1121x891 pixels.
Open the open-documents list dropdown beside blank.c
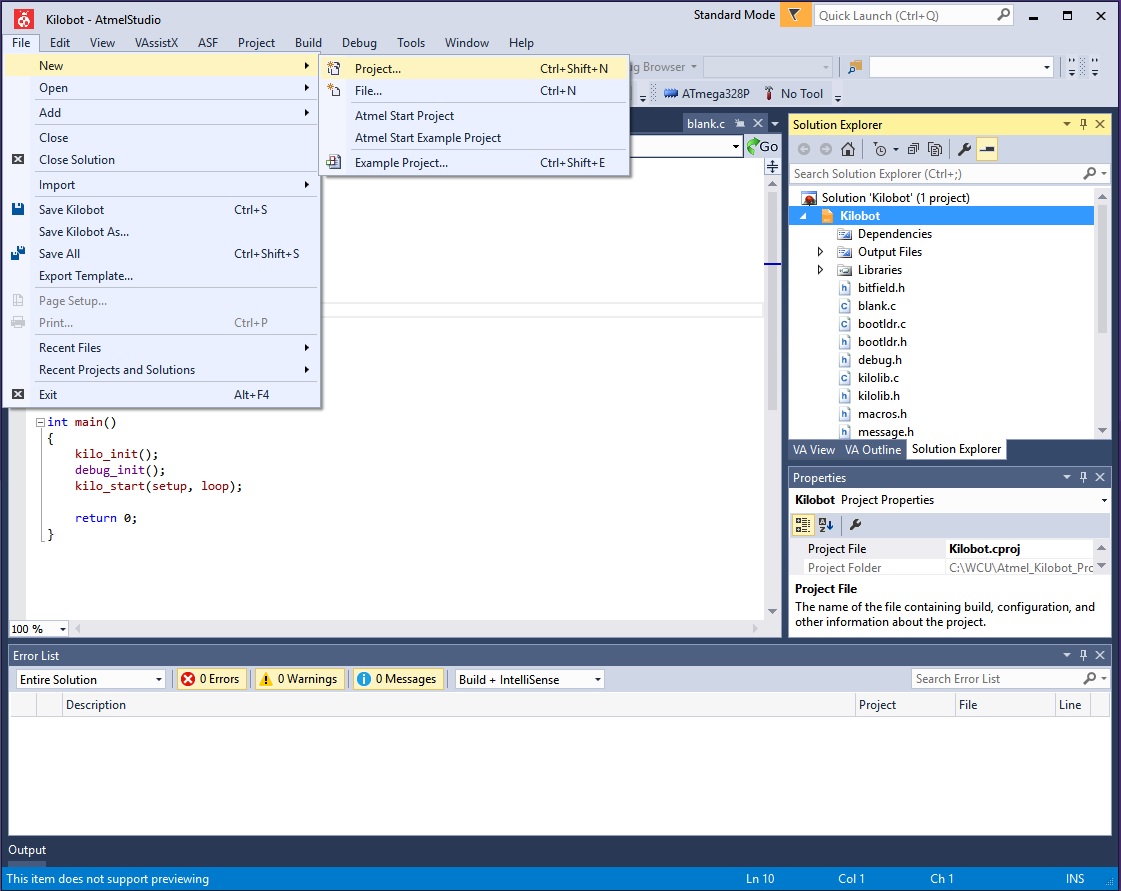pos(775,124)
